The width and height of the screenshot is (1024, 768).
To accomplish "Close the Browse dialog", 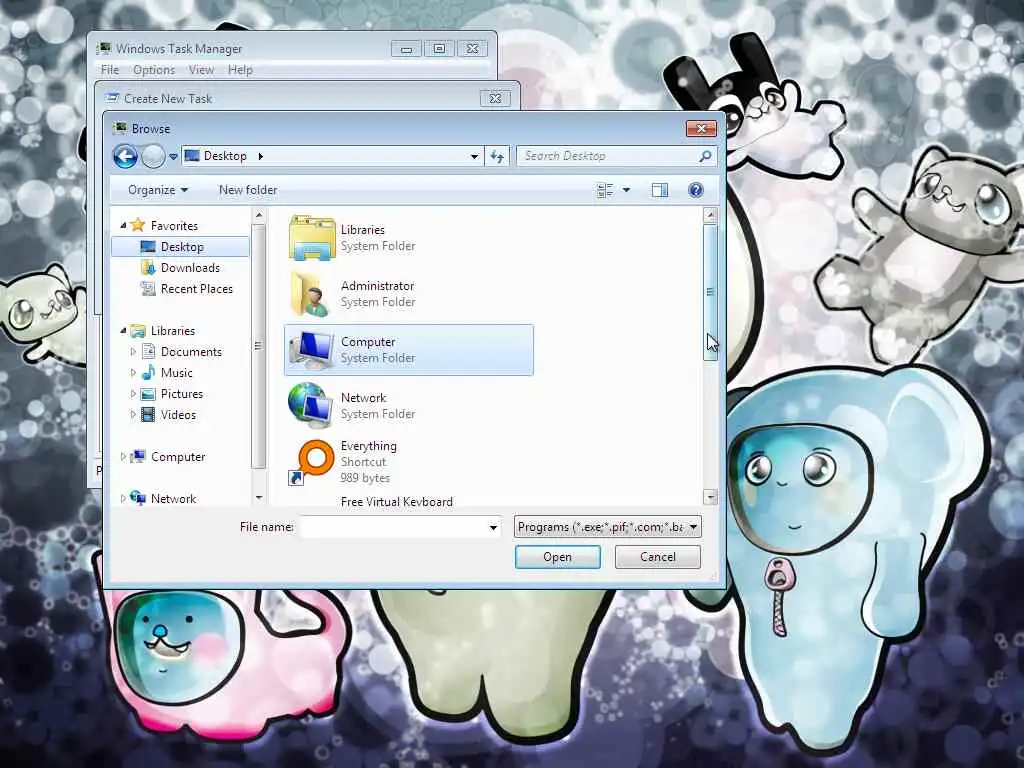I will (x=701, y=129).
